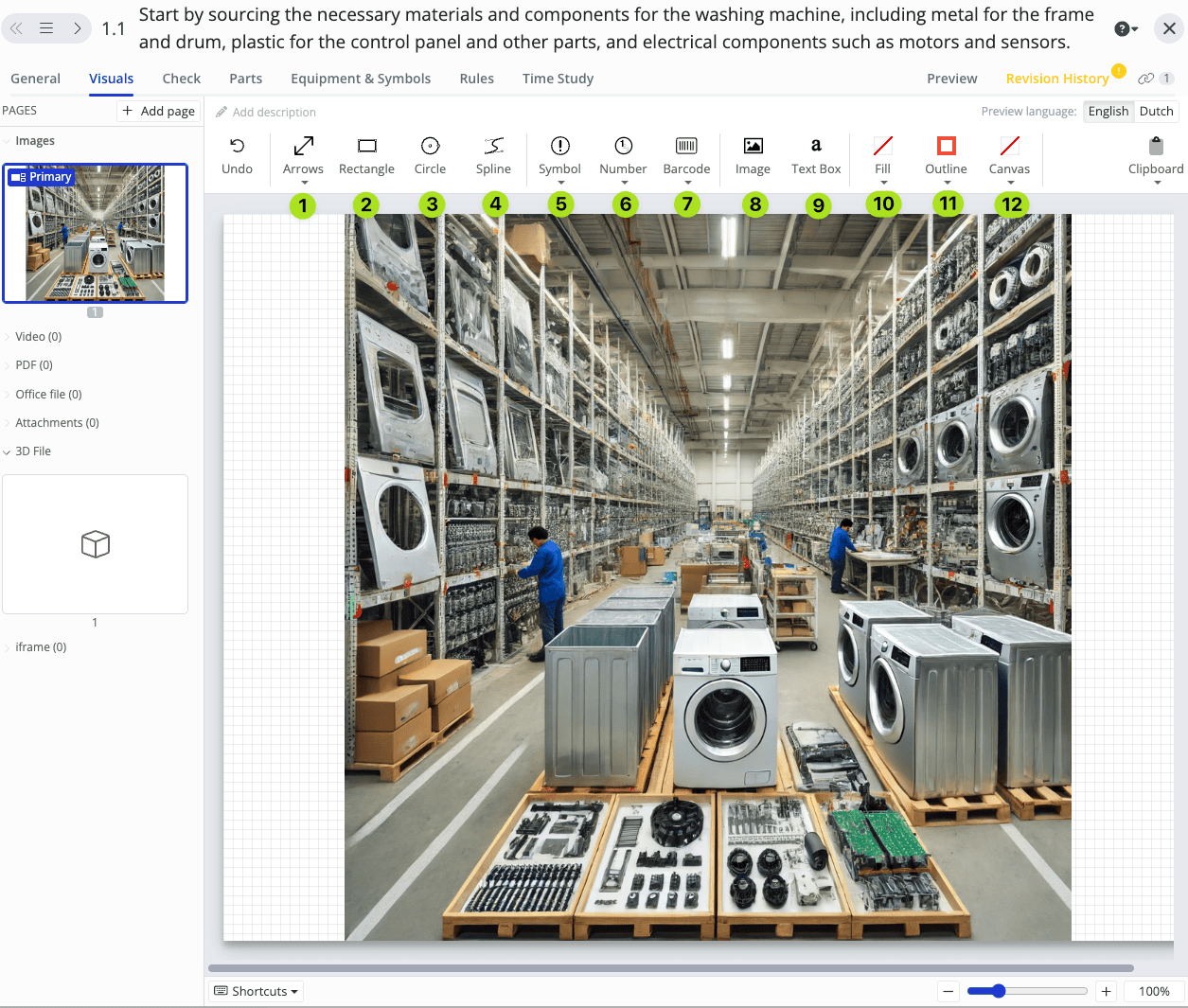1188x1008 pixels.
Task: Open the Symbol tool
Action: point(559,156)
